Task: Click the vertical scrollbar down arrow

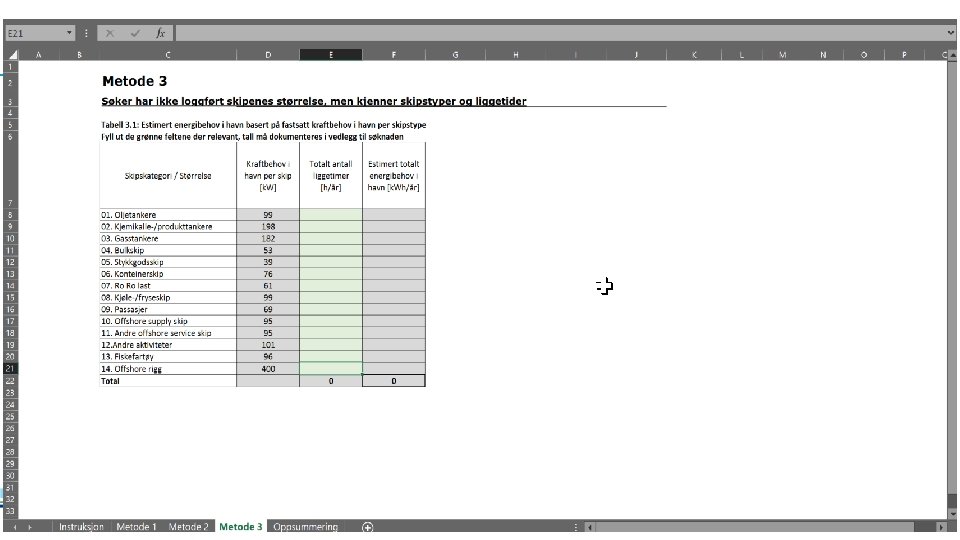Action: [952, 513]
